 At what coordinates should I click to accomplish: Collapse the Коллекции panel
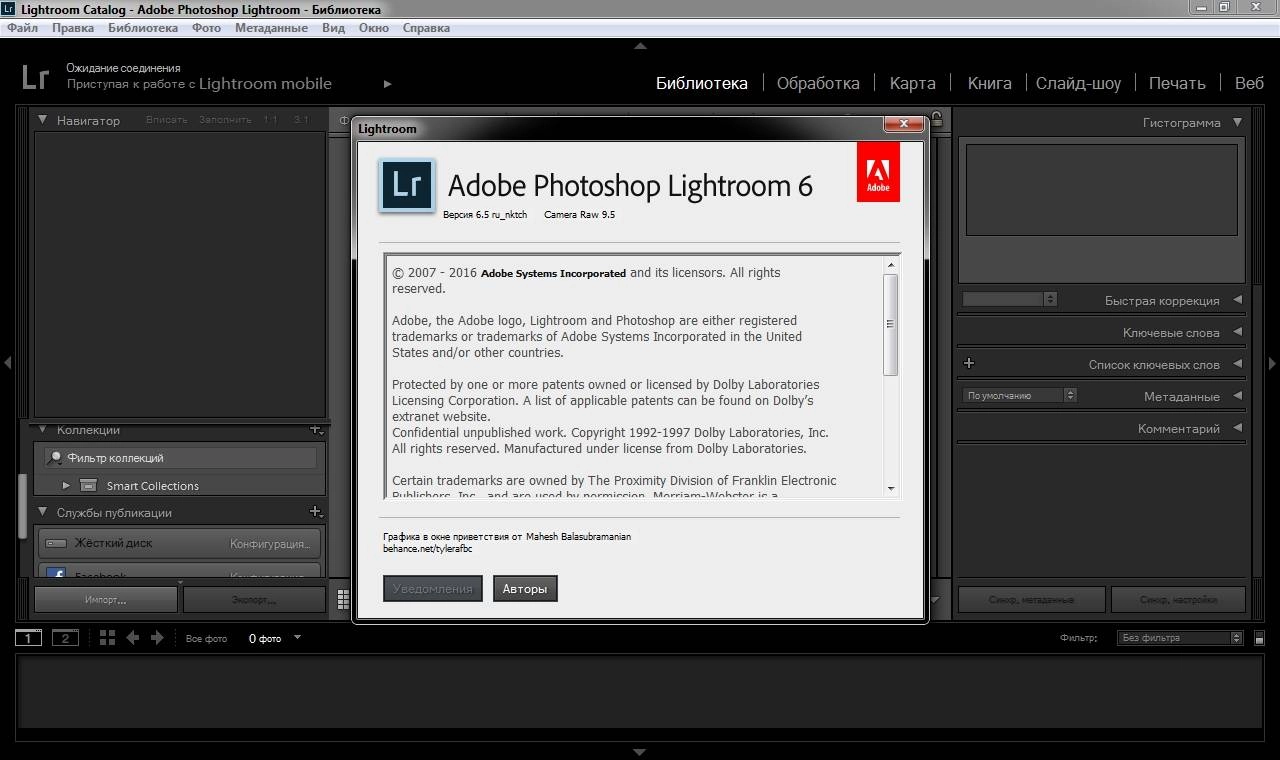pyautogui.click(x=43, y=430)
